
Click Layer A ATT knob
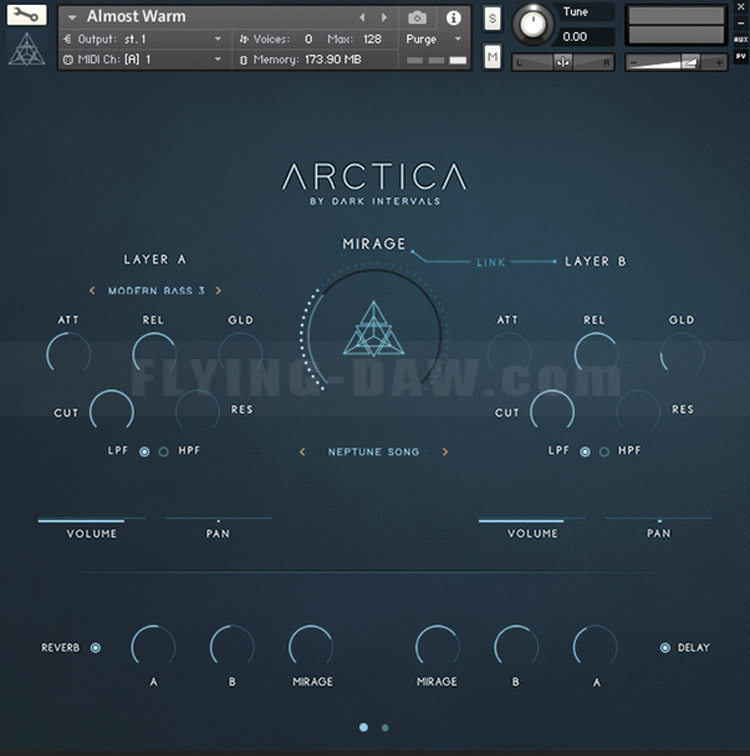tap(68, 354)
